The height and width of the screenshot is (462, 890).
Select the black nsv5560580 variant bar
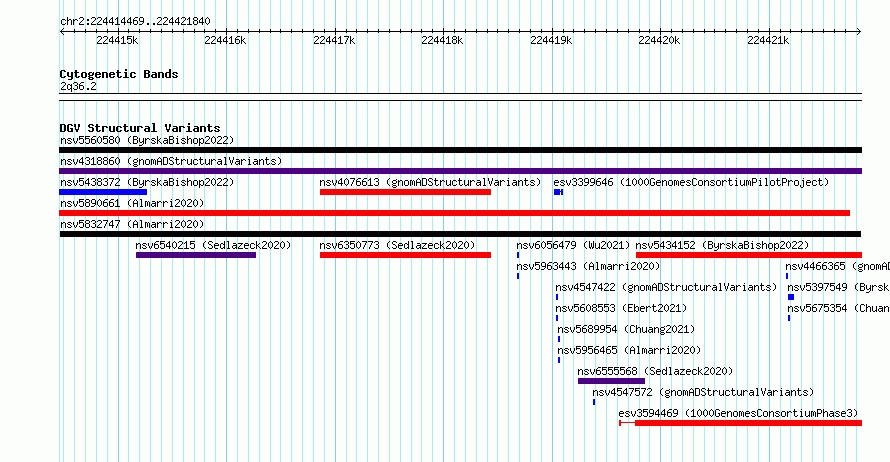[460, 150]
